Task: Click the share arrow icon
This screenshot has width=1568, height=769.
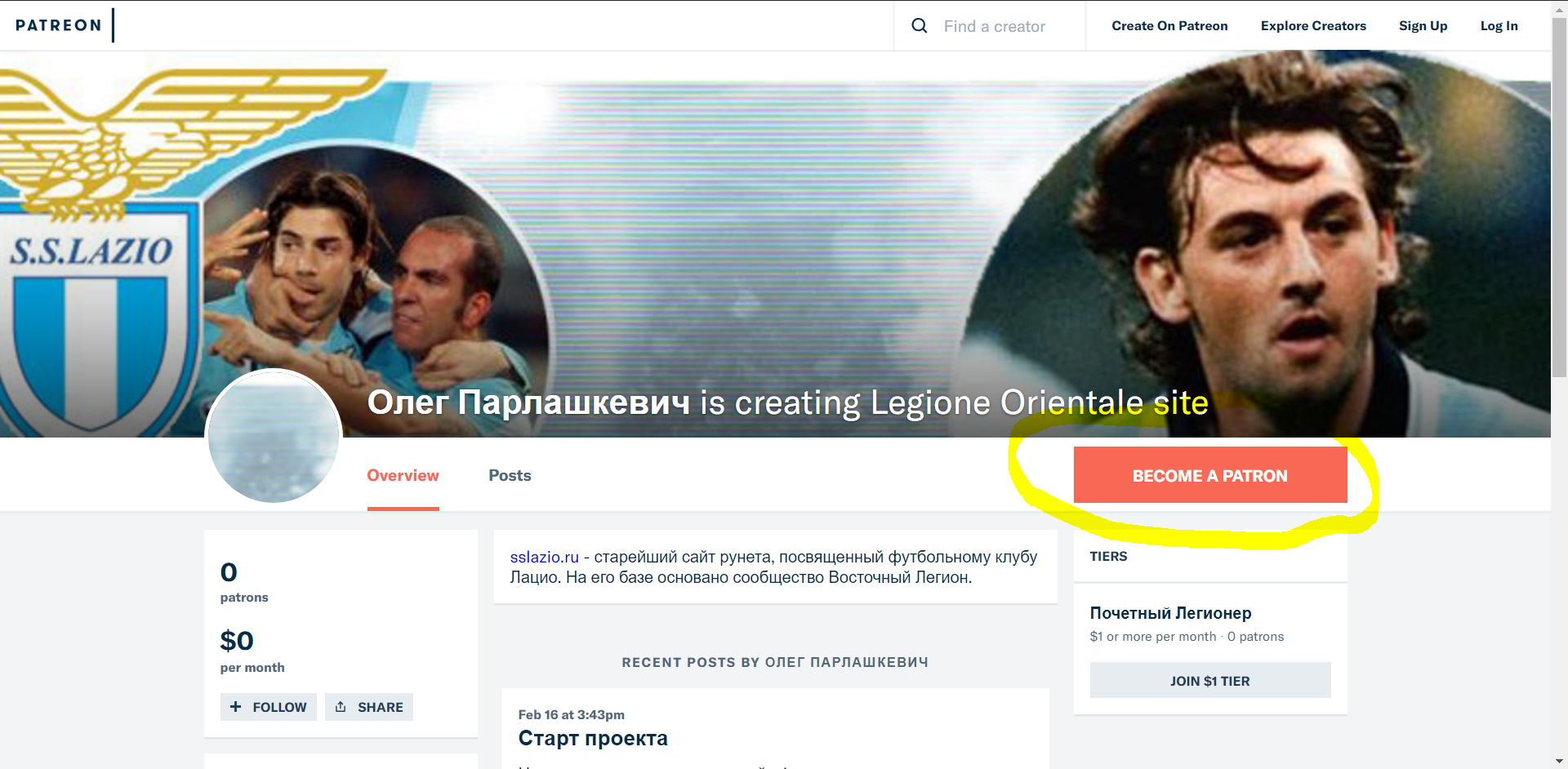Action: pyautogui.click(x=341, y=707)
